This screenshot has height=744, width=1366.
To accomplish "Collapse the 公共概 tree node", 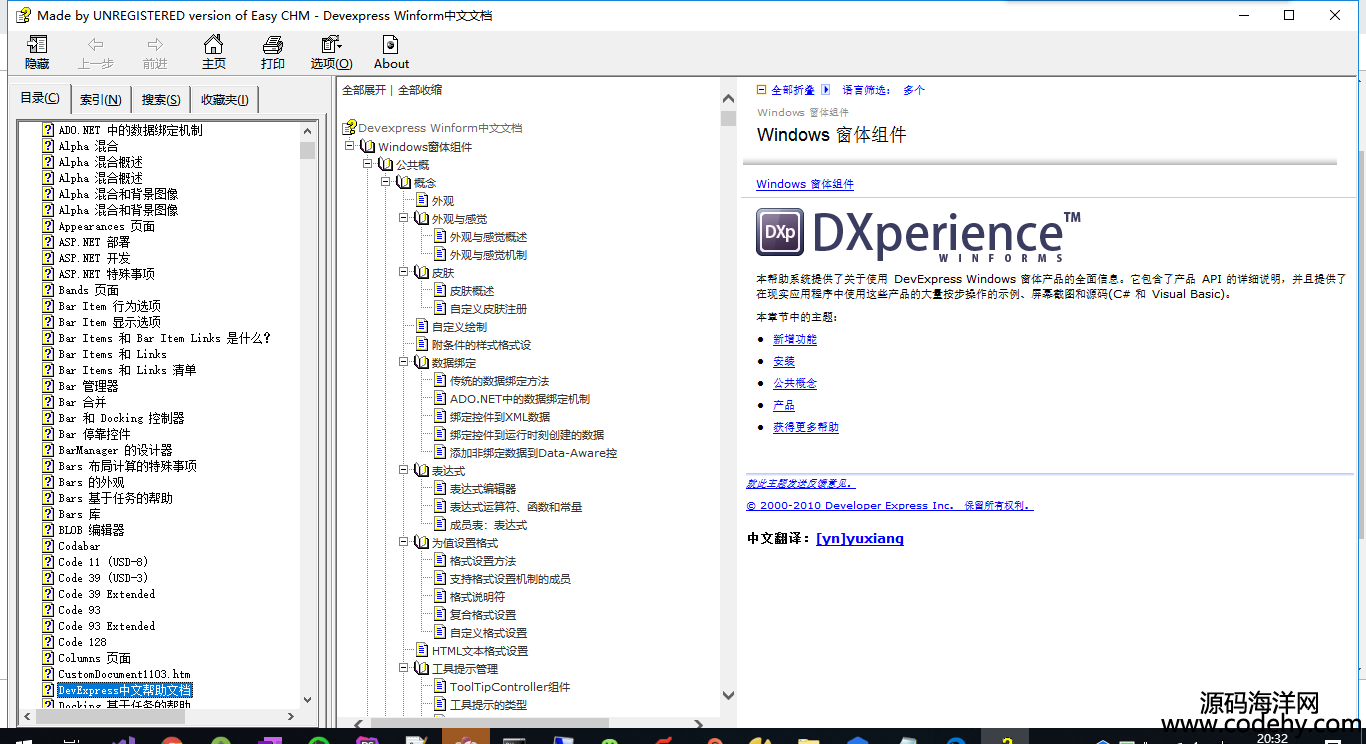I will 368,164.
